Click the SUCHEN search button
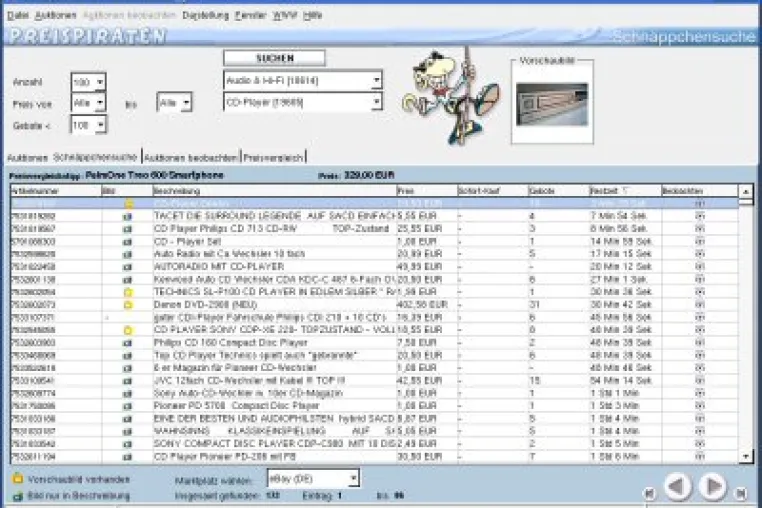The image size is (762, 508). click(x=274, y=58)
